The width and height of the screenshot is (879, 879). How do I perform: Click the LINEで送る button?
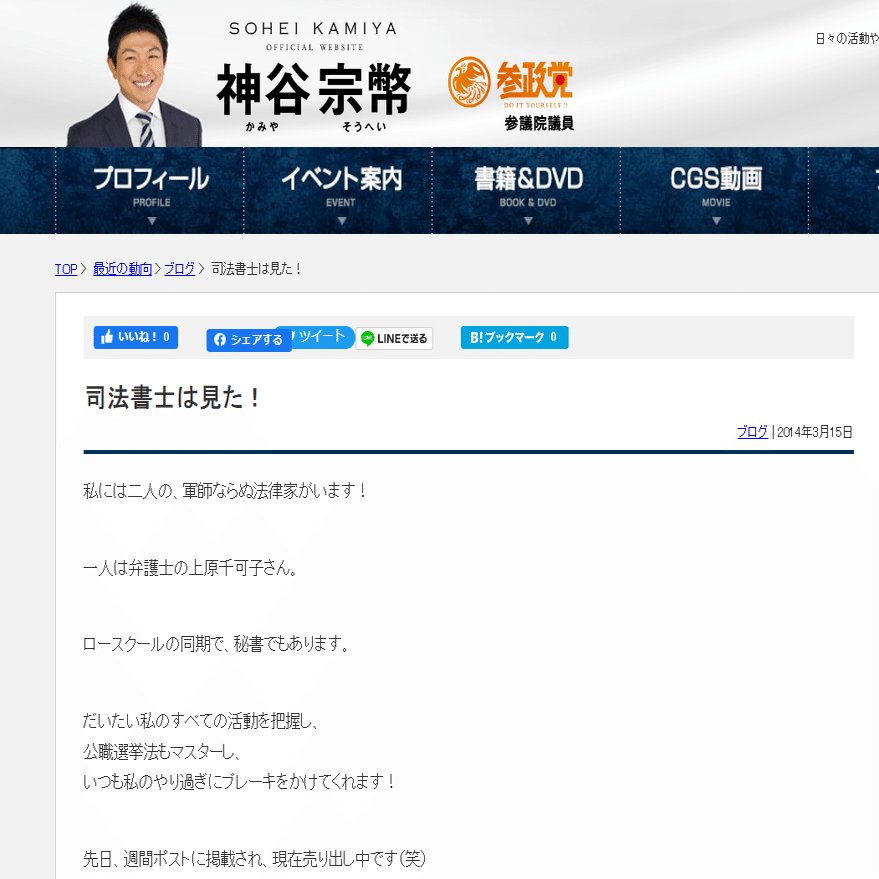pos(394,338)
